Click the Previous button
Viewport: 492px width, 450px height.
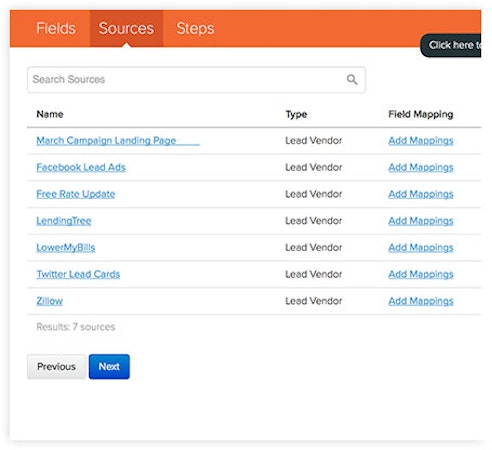[56, 367]
